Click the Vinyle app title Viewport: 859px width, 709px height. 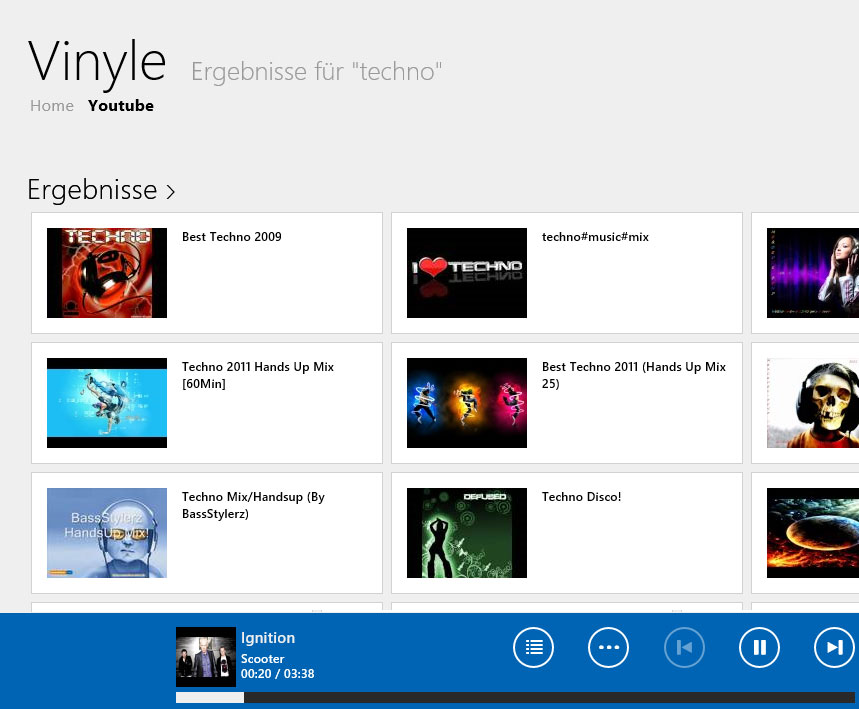click(97, 63)
